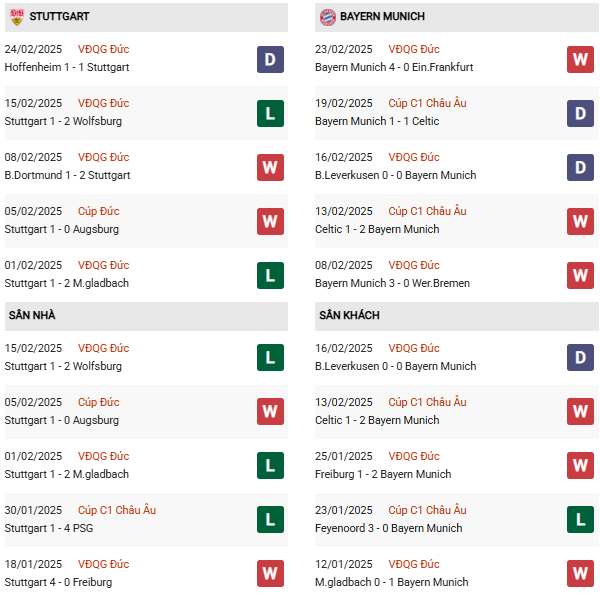Click the W badge for Stuttgart 4 - 0 Freiburg

[270, 574]
